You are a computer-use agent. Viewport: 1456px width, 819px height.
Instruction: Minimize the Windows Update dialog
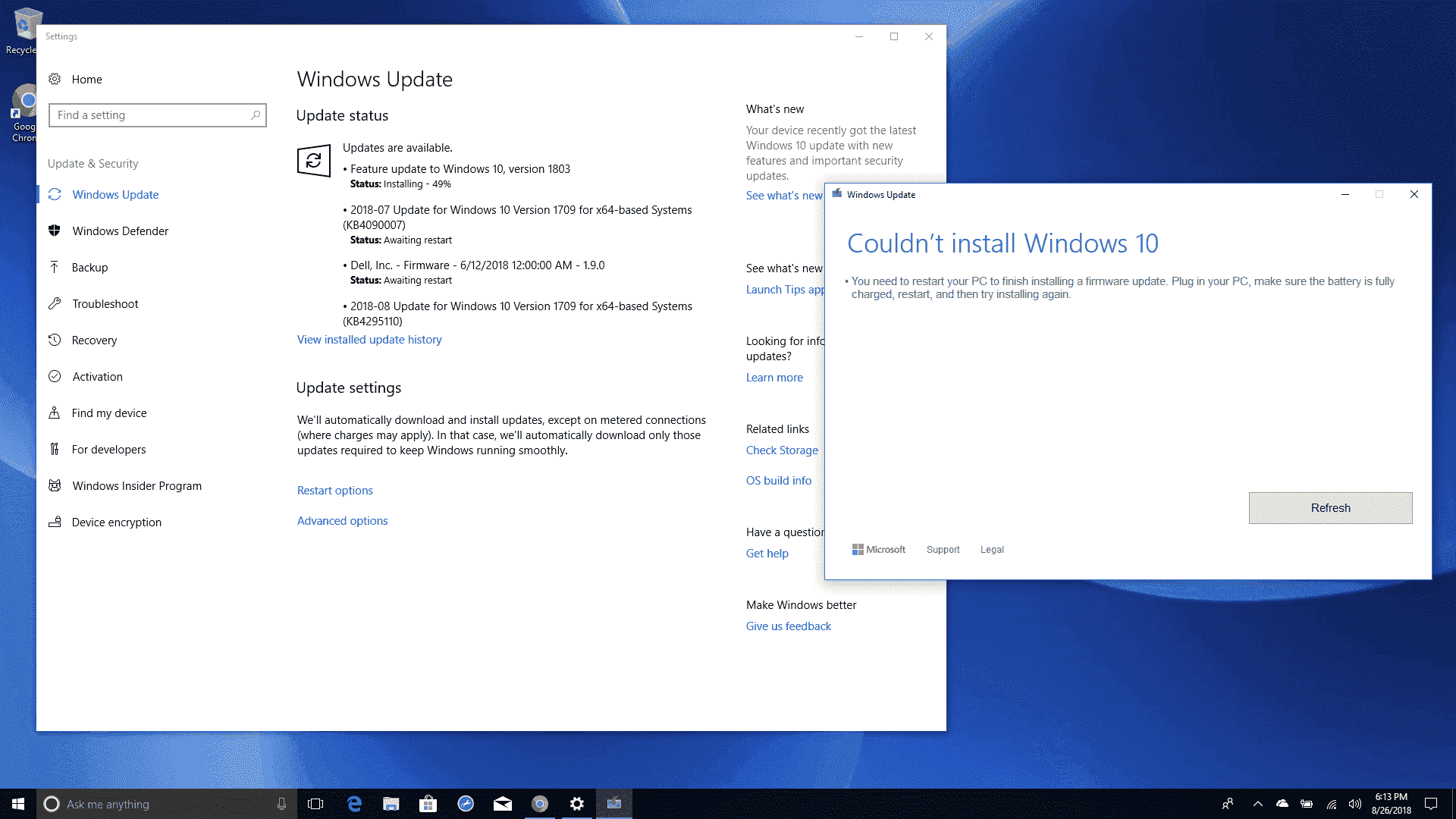click(x=1345, y=194)
